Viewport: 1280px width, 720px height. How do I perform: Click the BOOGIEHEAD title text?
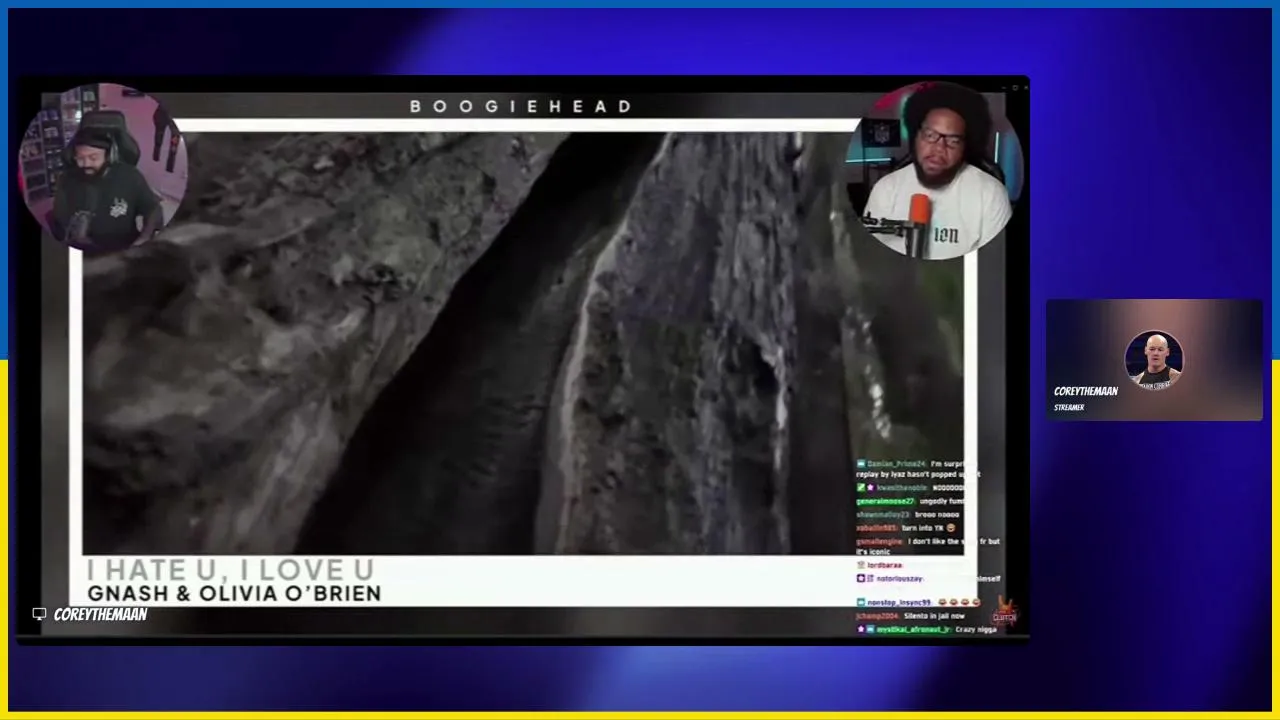(x=520, y=106)
